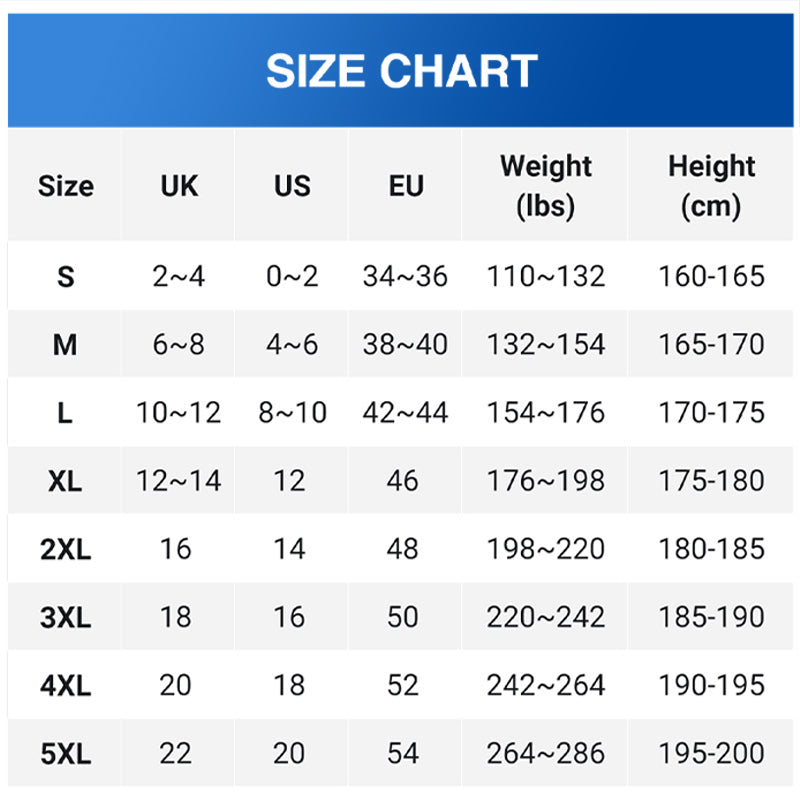Click the 12~14 UK size cell

pyautogui.click(x=179, y=481)
